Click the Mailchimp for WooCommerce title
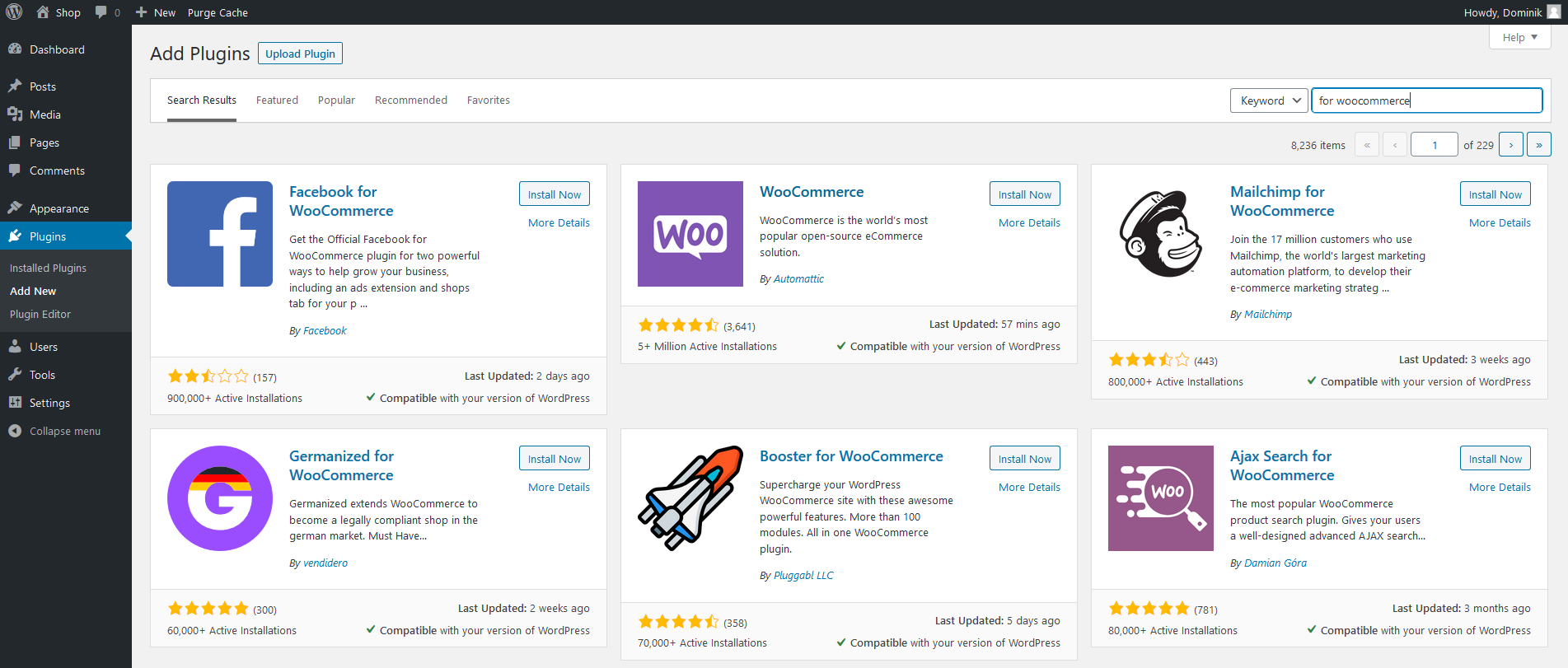This screenshot has height=668, width=1568. click(x=1282, y=201)
